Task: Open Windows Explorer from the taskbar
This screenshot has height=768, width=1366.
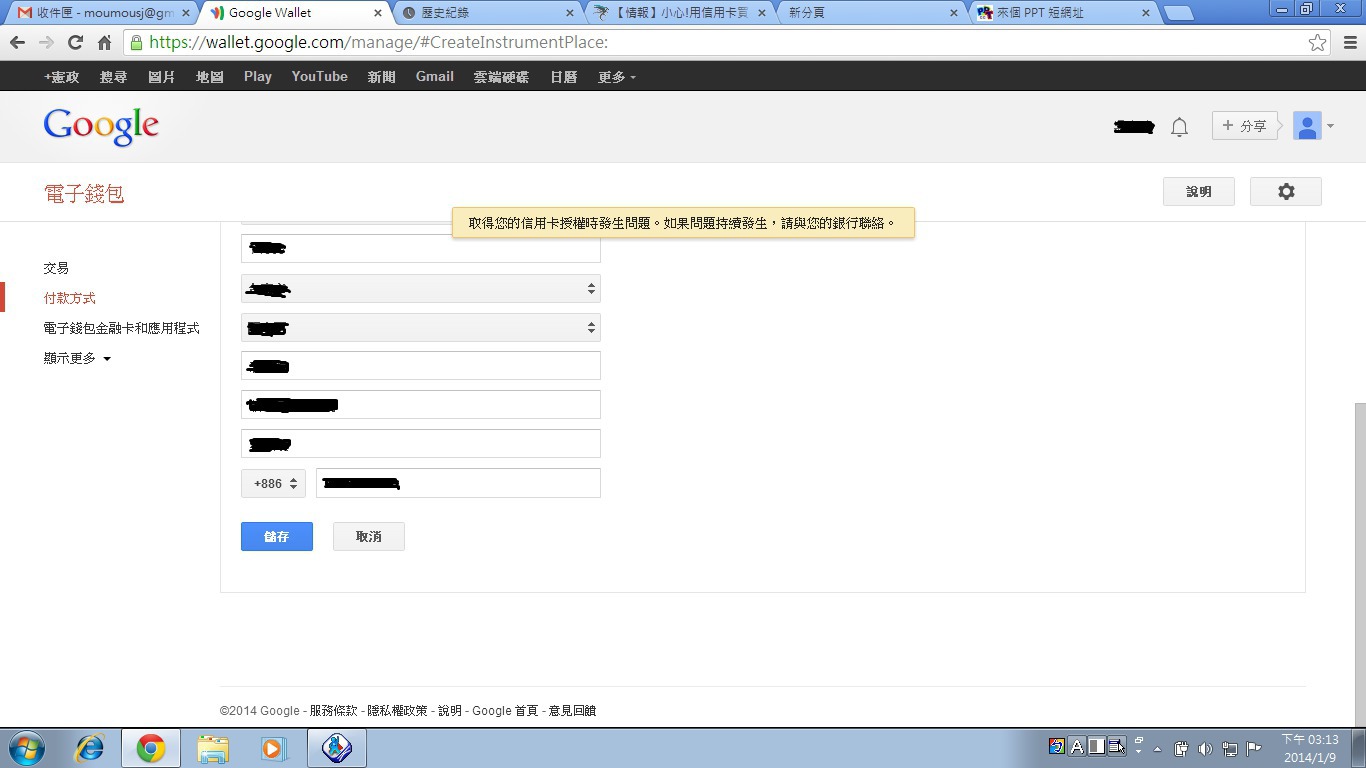Action: pyautogui.click(x=213, y=748)
